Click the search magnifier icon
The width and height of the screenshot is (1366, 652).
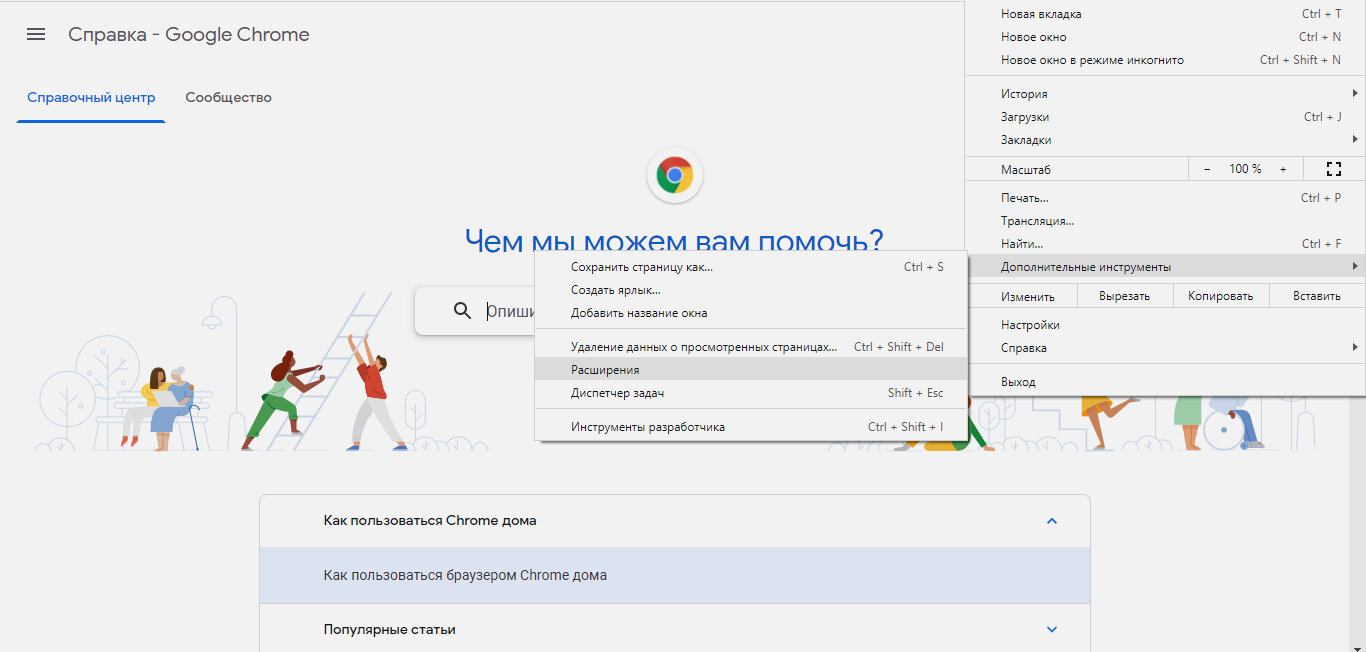(462, 311)
